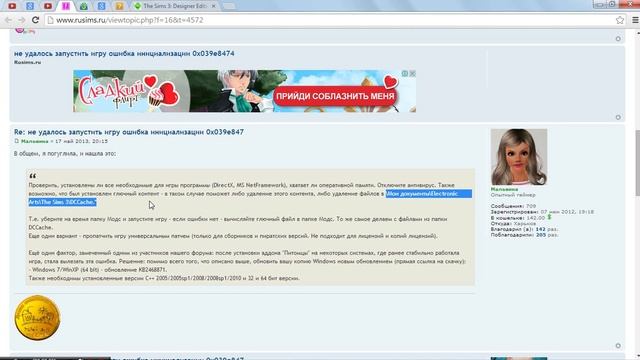Click the Опытный геймер rank text
The height and width of the screenshot is (360, 640).
513,195
